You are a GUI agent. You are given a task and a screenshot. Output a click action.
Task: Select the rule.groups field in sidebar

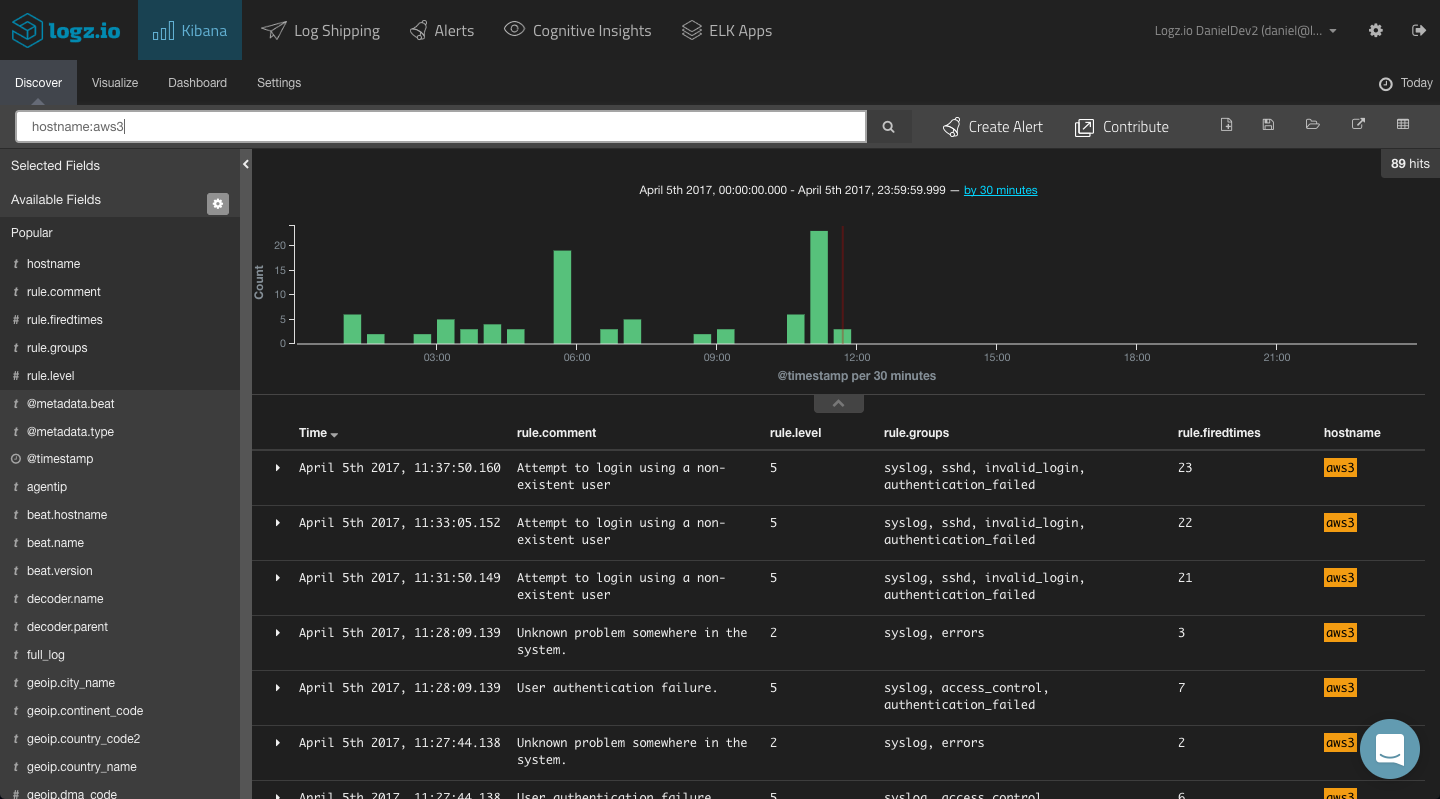click(57, 348)
